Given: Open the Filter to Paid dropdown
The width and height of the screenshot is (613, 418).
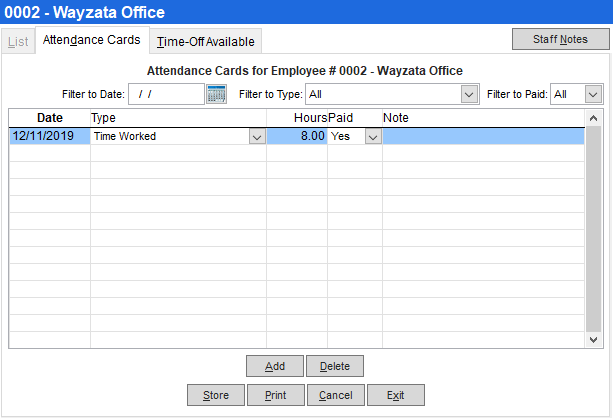Looking at the screenshot, I should [593, 94].
